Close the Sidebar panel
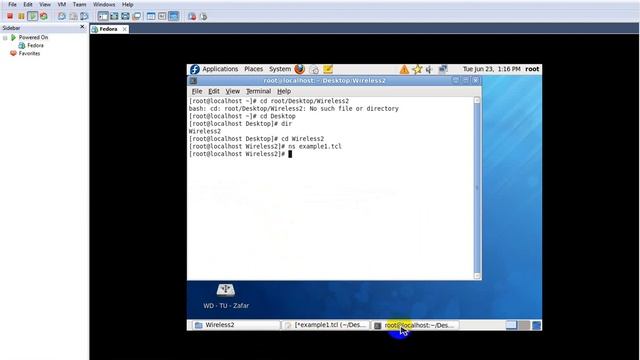The height and width of the screenshot is (360, 640). point(82,27)
